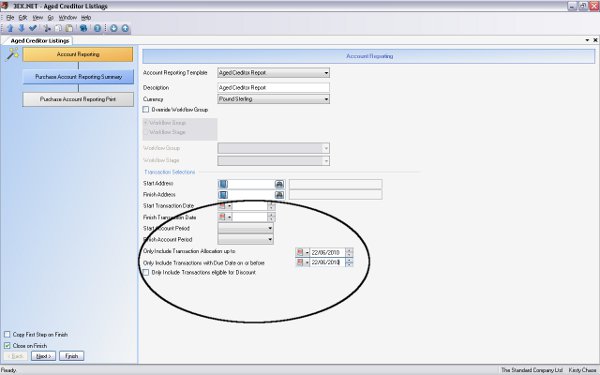Viewport: 600px width, 375px height.
Task: Click the 3EX.NET application icon in title bar
Action: coord(5,6)
